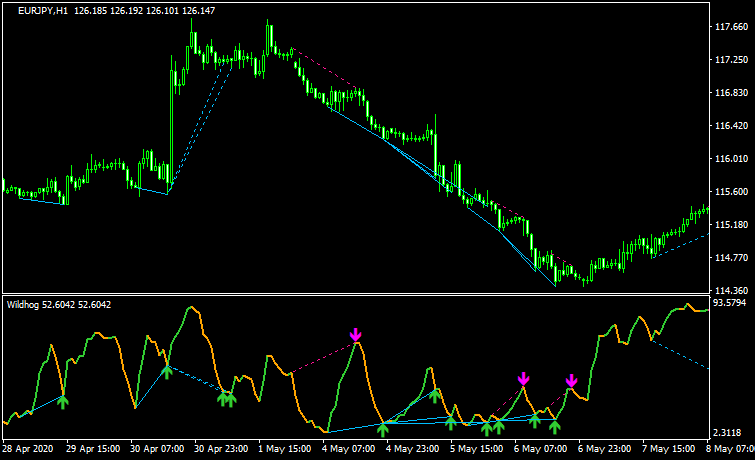Select the Wildhog indicator label
The image size is (755, 460).
[x=26, y=304]
